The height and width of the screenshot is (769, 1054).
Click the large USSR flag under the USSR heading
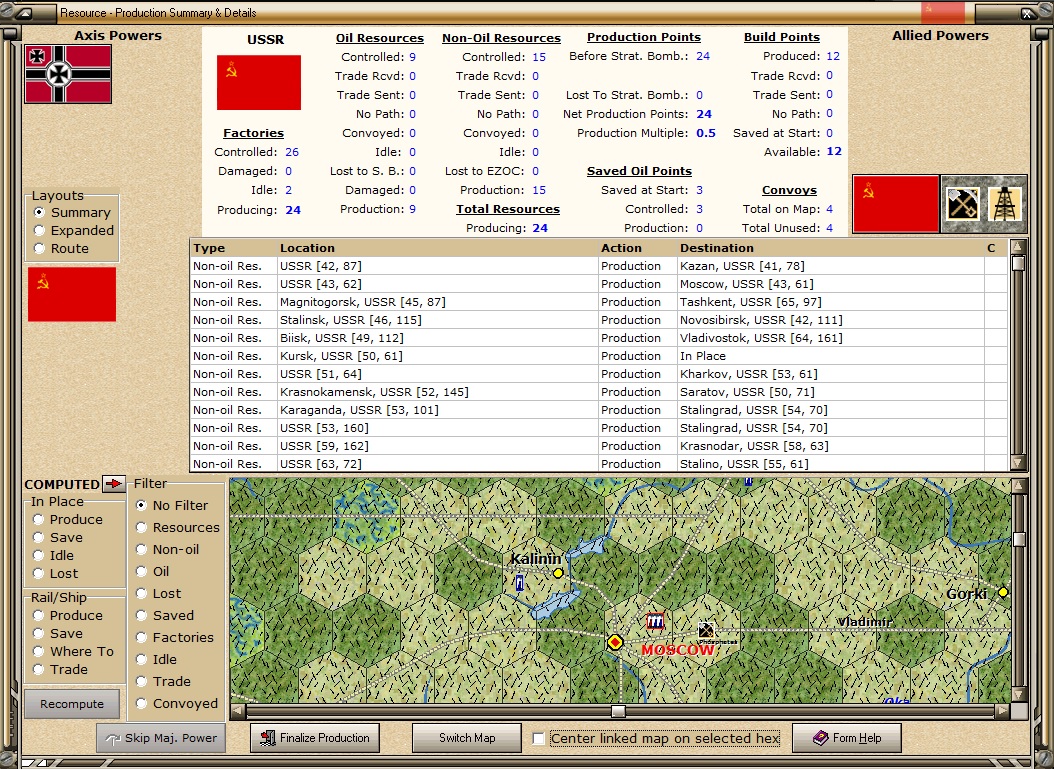pos(259,83)
